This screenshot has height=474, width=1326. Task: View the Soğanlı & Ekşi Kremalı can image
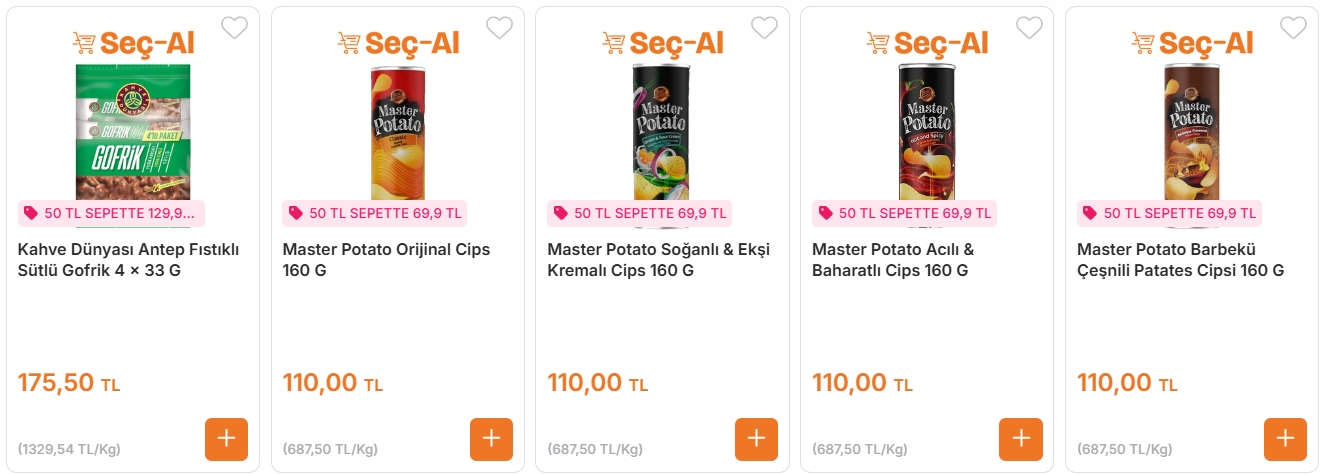662,130
